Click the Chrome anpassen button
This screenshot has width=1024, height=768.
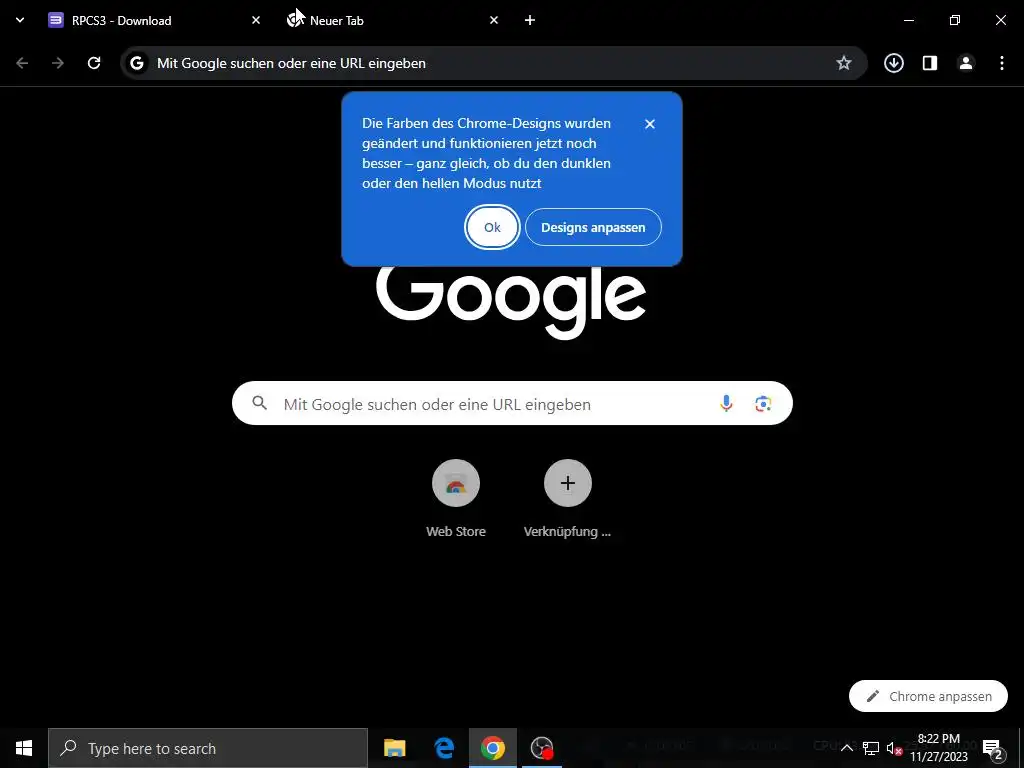point(928,696)
